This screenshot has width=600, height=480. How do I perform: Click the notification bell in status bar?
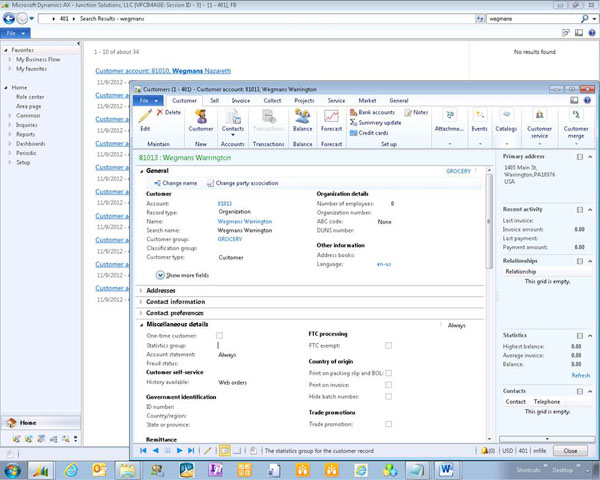click(484, 451)
